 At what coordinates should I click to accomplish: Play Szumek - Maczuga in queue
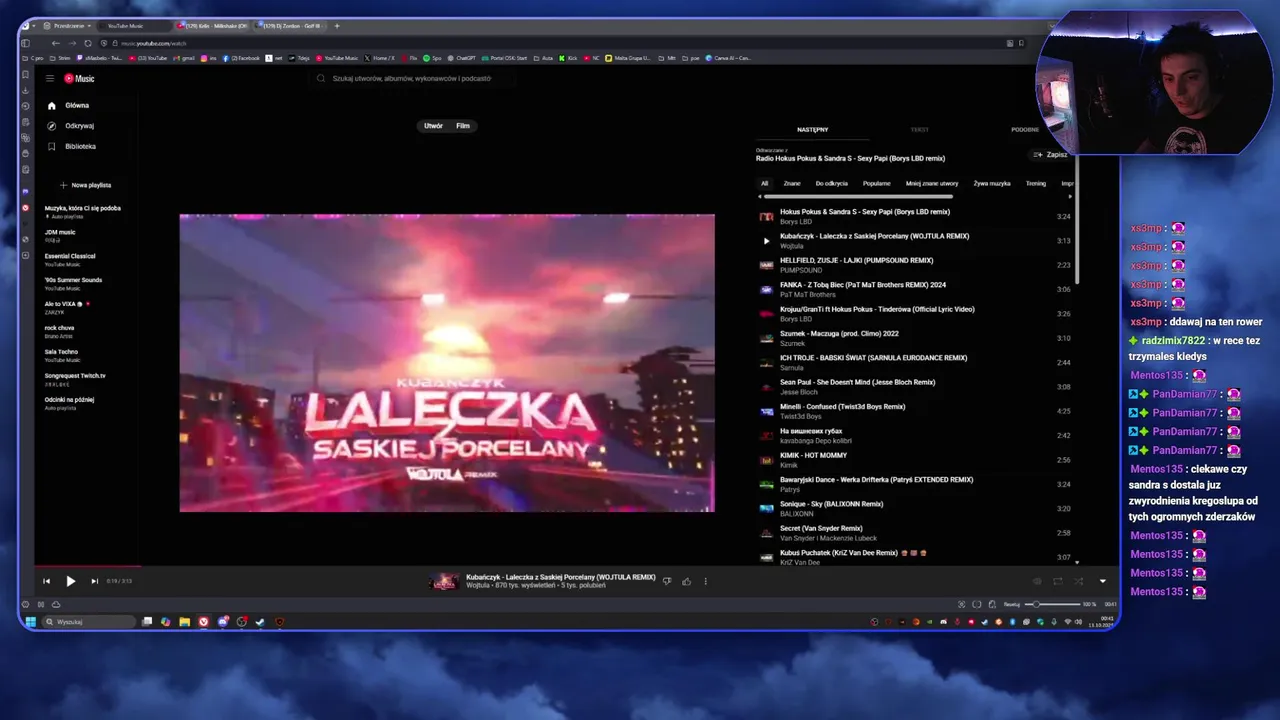tap(915, 338)
